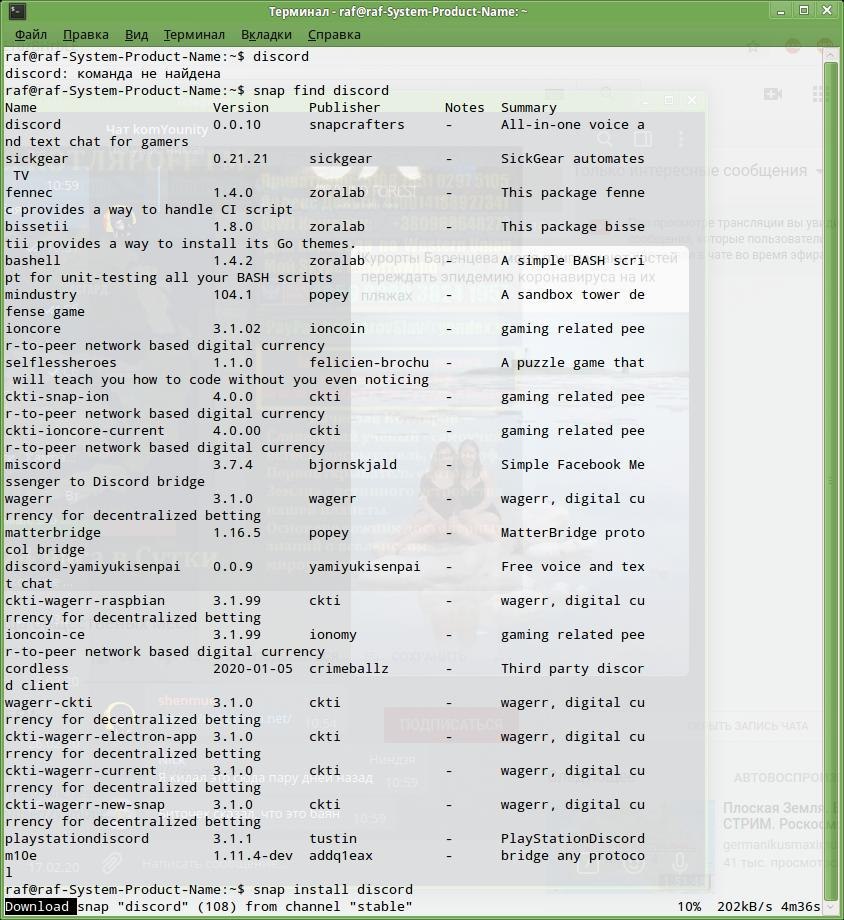The height and width of the screenshot is (920, 844).
Task: Click the selflessheroes package name
Action: [x=60, y=363]
